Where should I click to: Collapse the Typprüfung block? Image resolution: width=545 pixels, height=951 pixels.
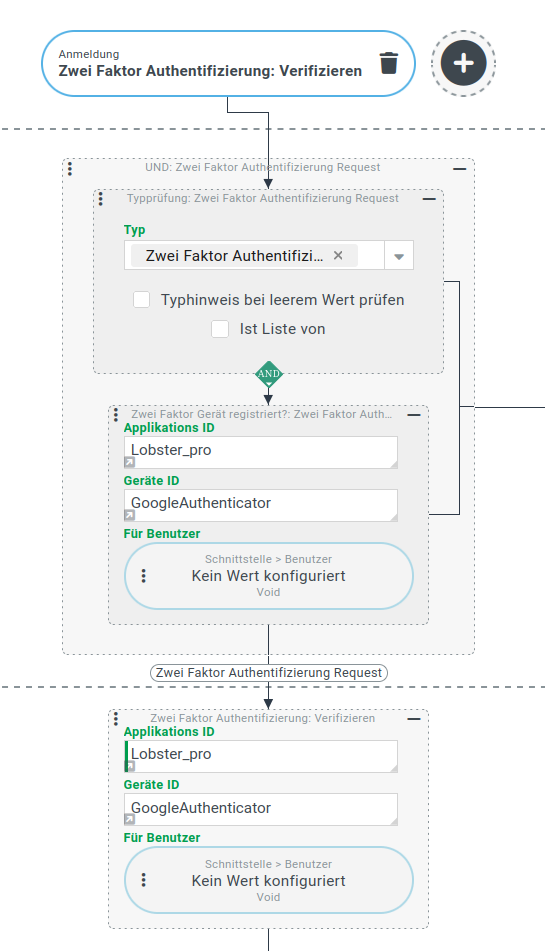(429, 199)
